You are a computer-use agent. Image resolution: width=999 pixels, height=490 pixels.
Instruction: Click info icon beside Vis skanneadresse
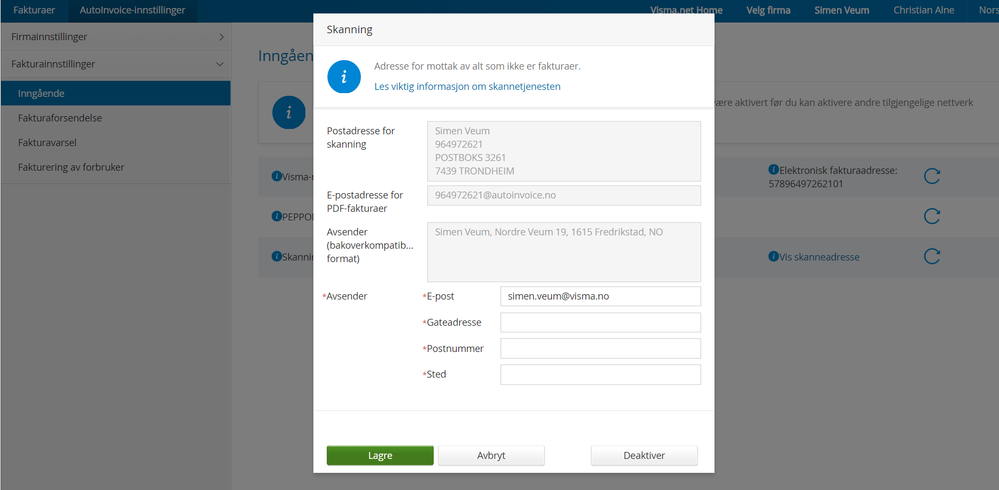(773, 257)
